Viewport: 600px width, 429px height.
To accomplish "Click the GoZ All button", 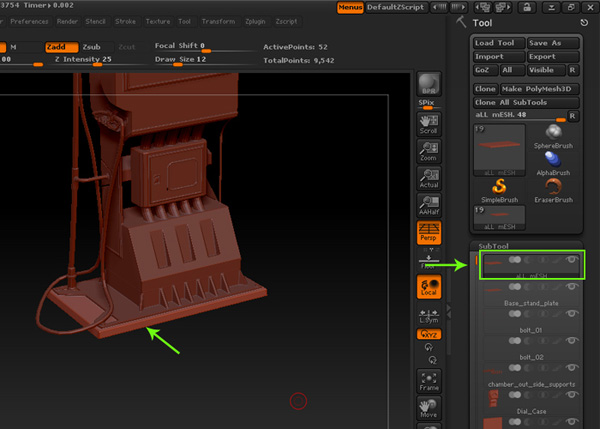I will point(512,70).
